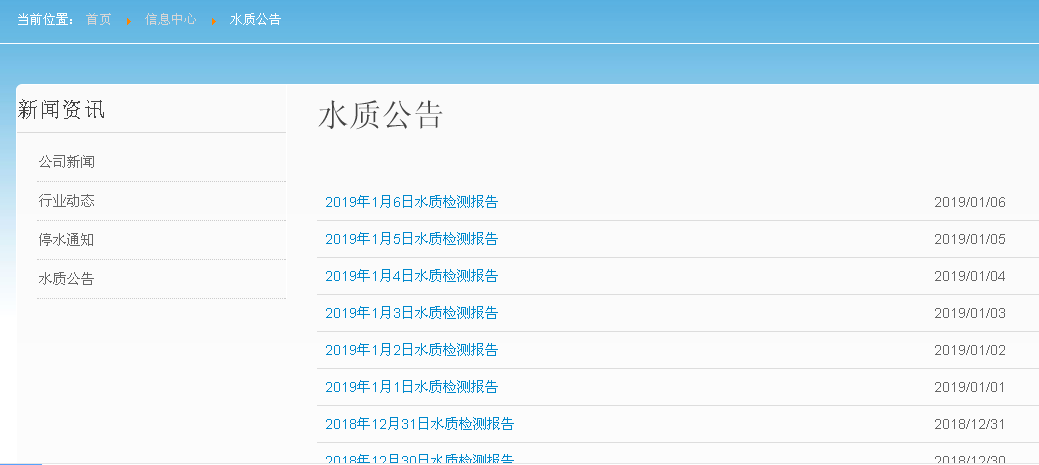Open 2019年1月3日水质检测报告

pyautogui.click(x=411, y=313)
